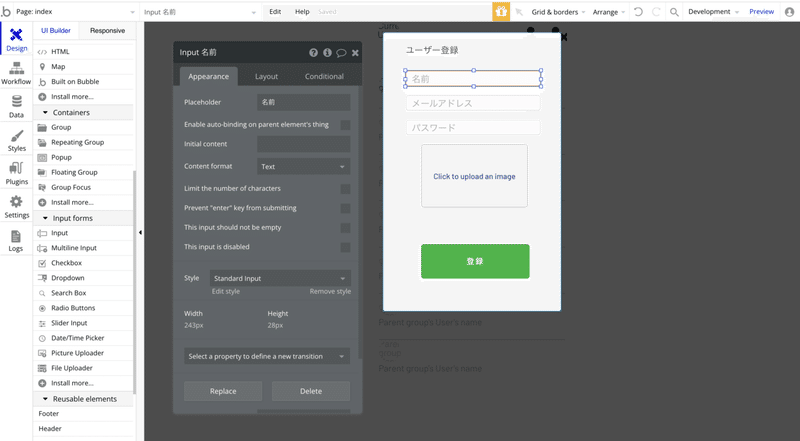Viewport: 800px width, 441px height.
Task: Open the new transition property dropdown
Action: click(x=267, y=356)
